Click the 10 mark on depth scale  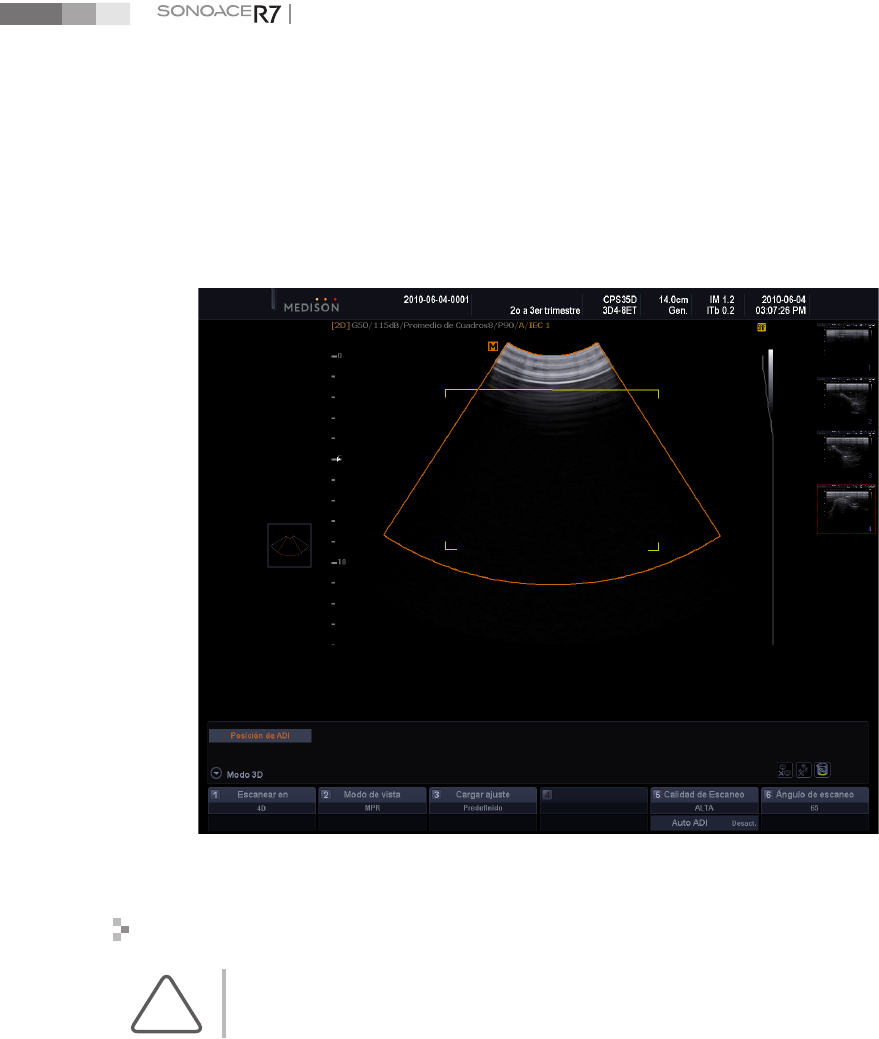(339, 562)
